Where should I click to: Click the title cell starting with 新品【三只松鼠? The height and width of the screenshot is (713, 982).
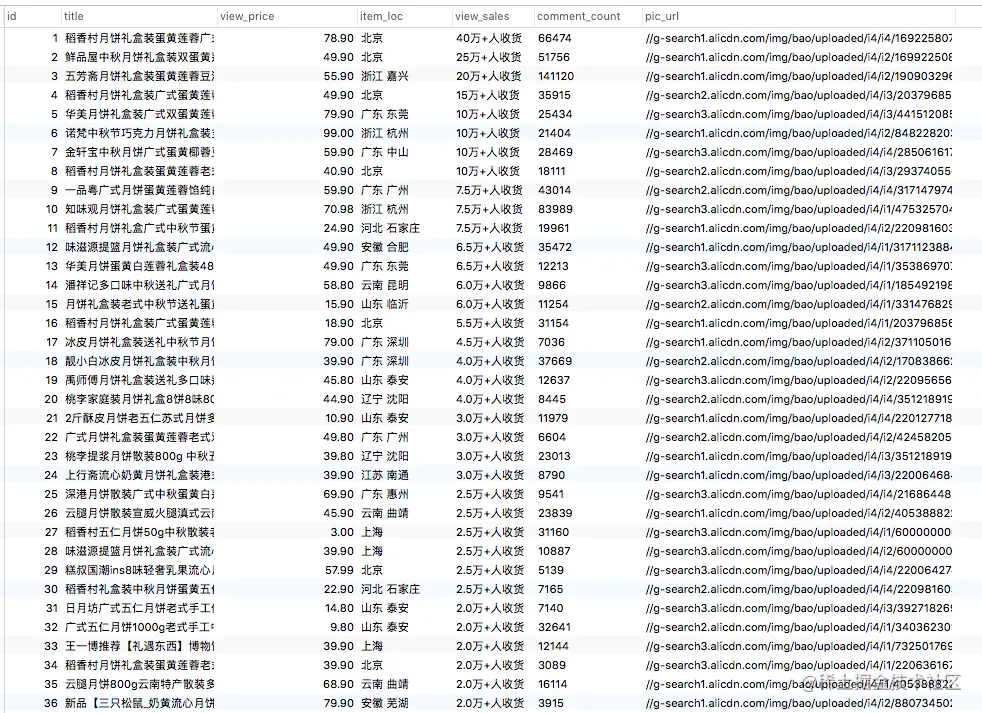[x=139, y=703]
